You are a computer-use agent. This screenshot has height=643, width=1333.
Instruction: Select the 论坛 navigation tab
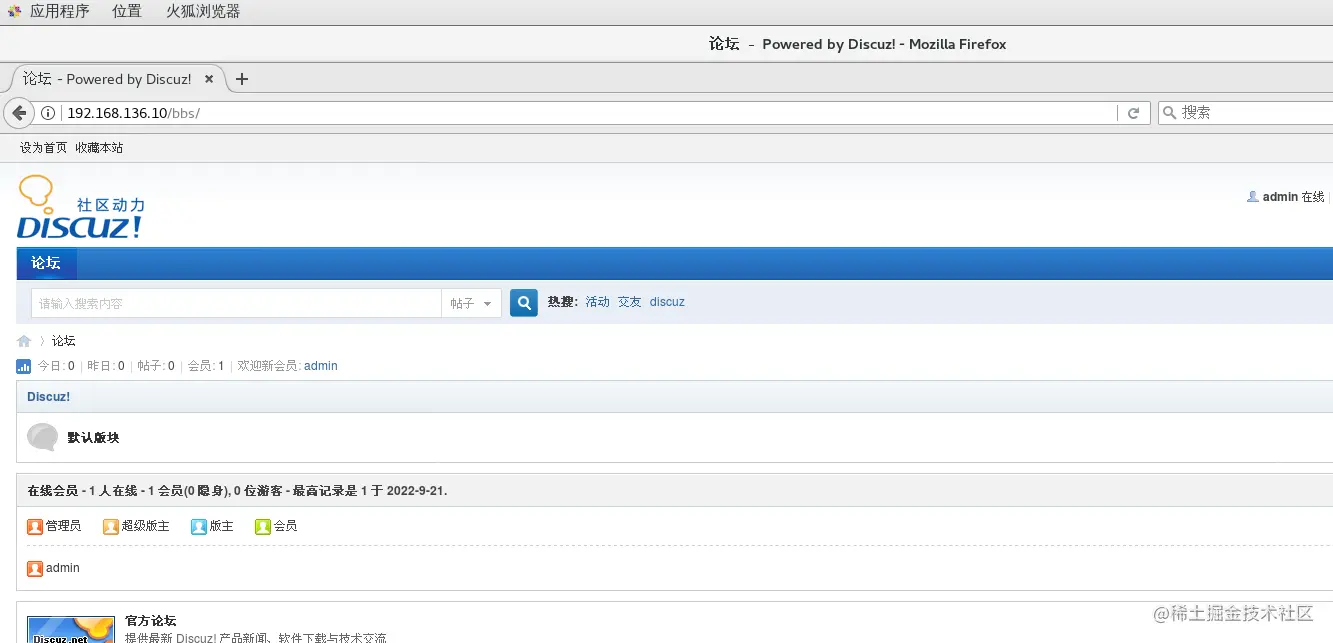coord(46,263)
